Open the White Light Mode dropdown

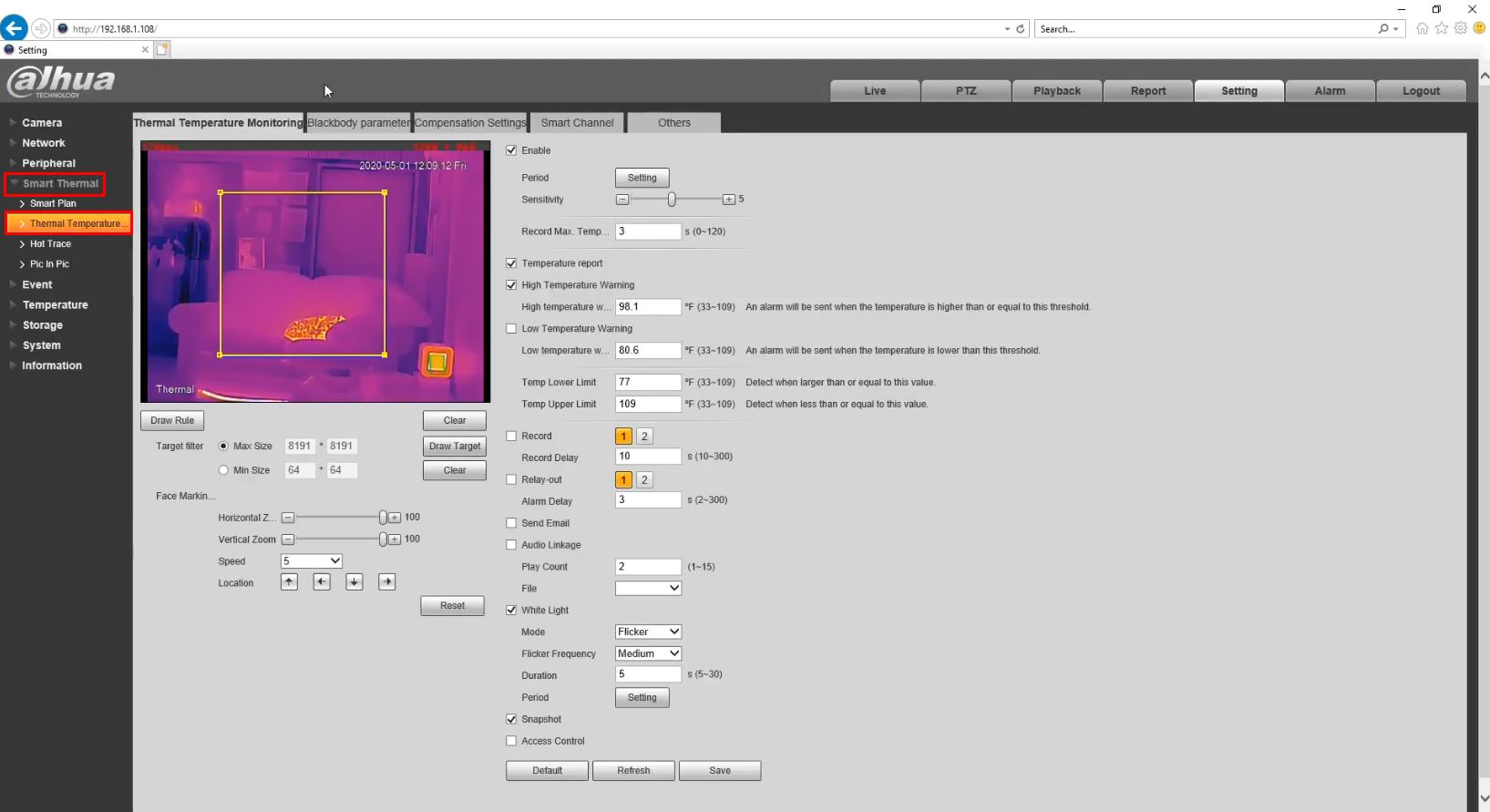[x=648, y=632]
